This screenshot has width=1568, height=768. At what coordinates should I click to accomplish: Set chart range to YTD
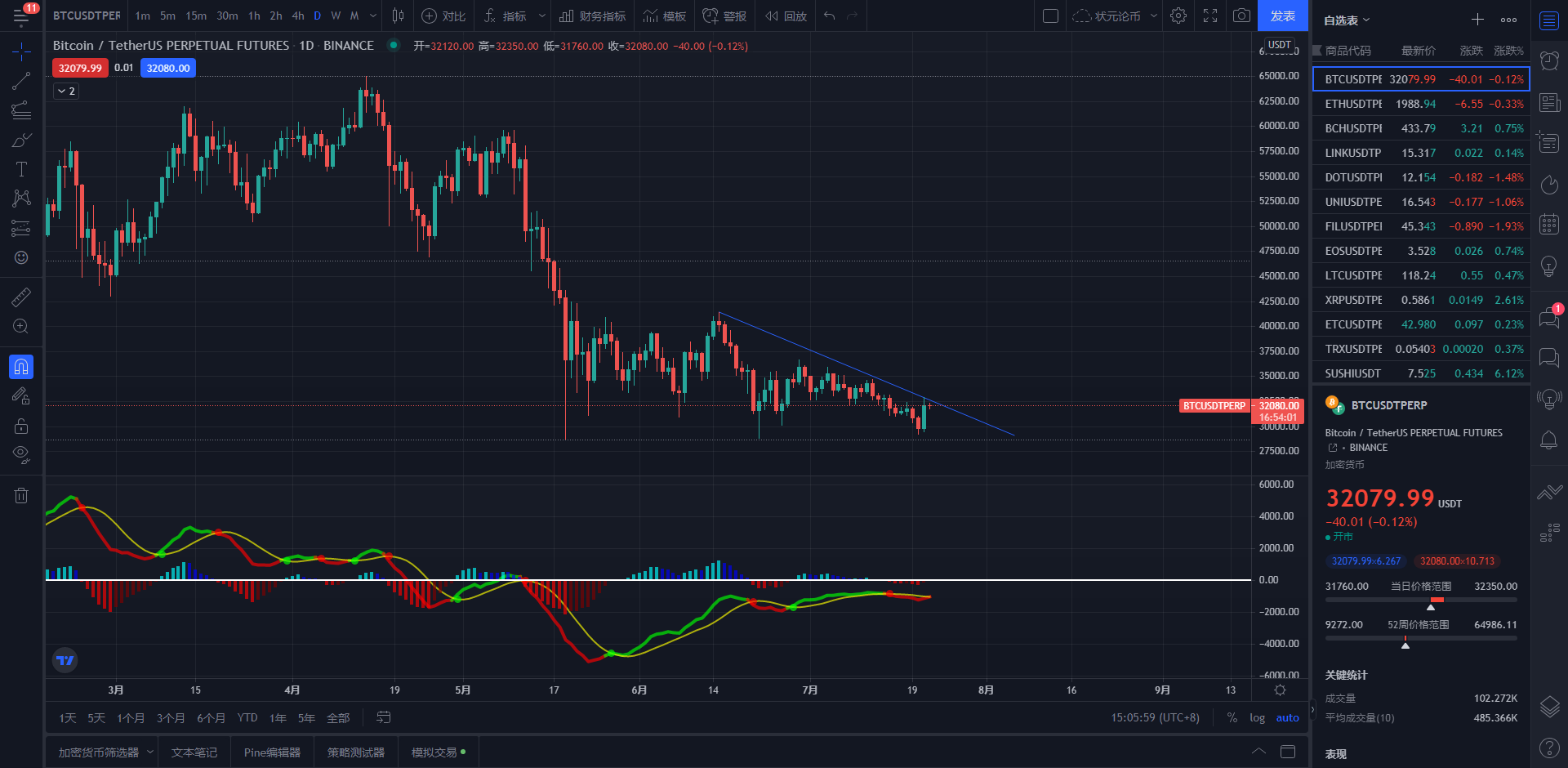point(247,717)
